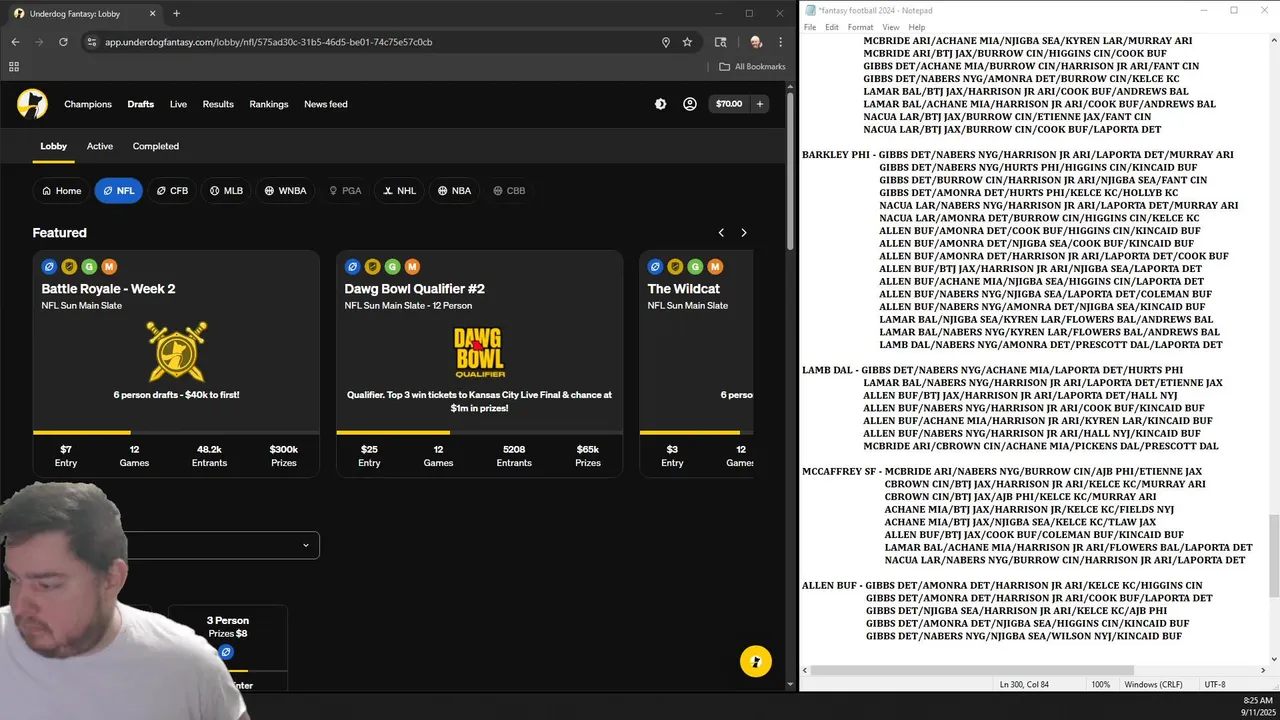Select the WNBA sport filter
The height and width of the screenshot is (720, 1280).
click(285, 191)
